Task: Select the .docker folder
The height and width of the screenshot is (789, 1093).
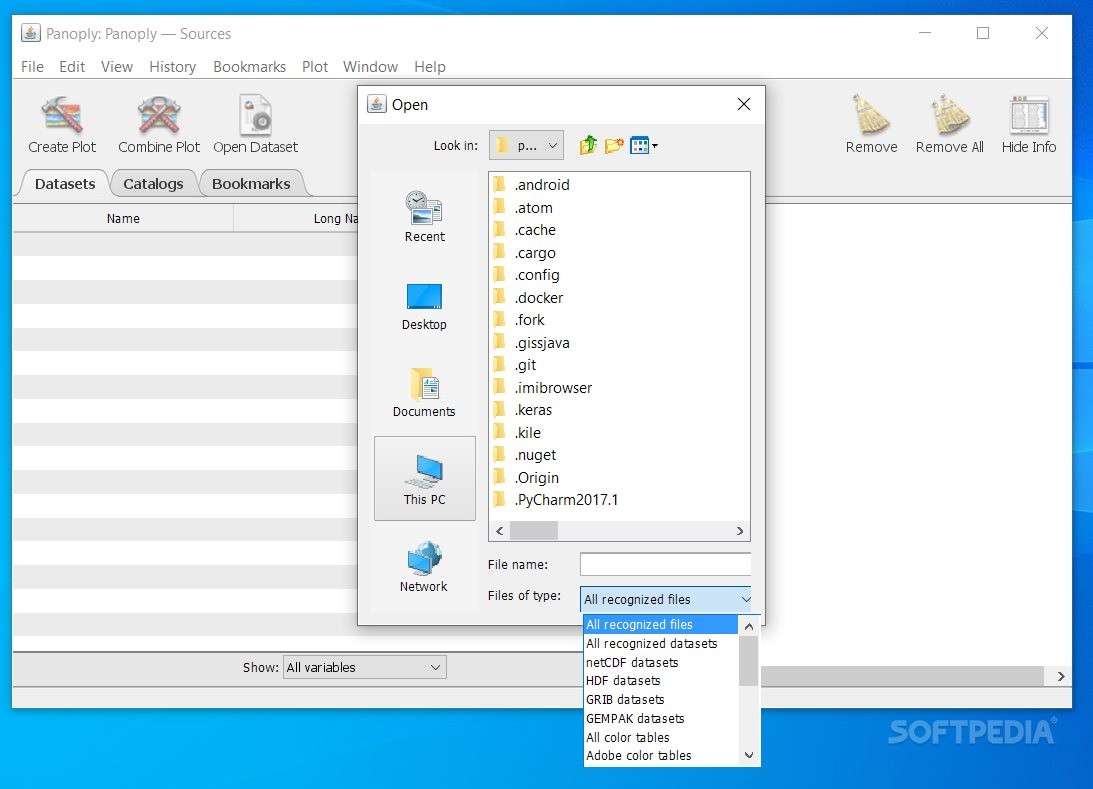Action: pyautogui.click(x=528, y=298)
